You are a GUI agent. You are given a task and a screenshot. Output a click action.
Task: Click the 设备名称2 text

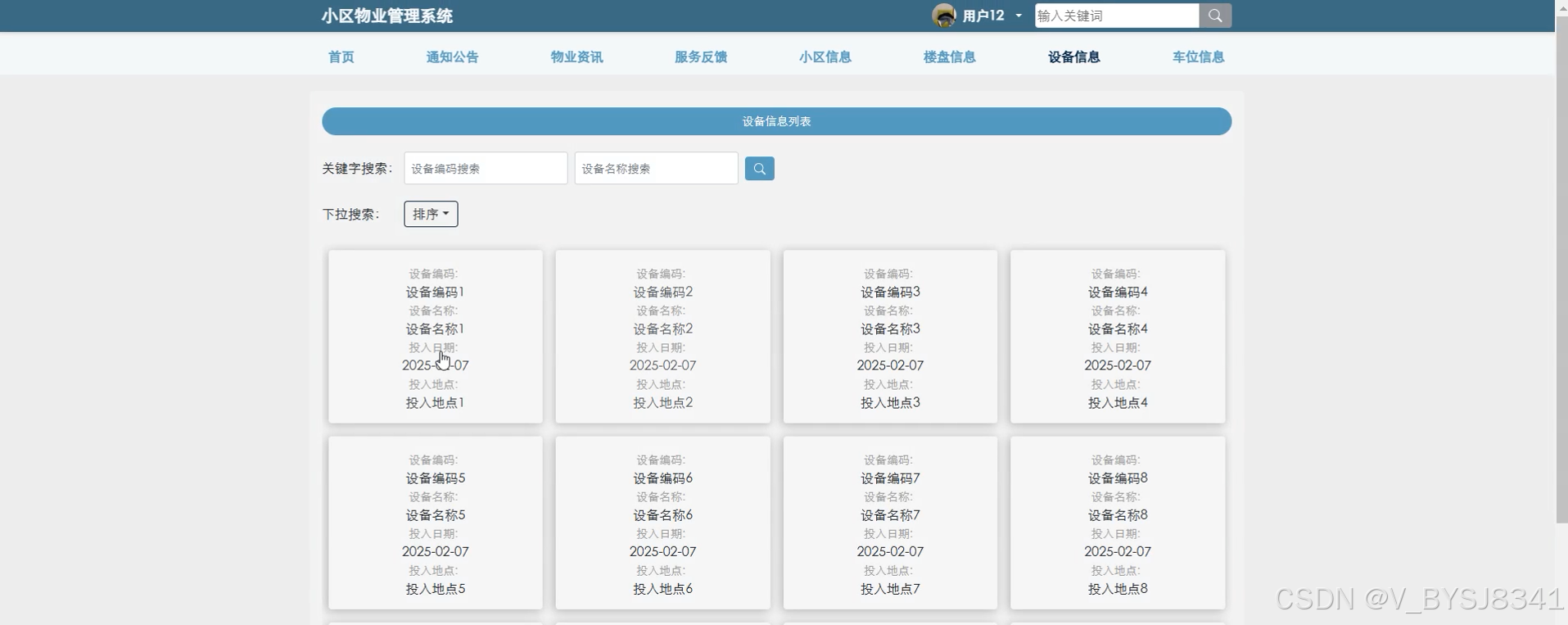(663, 328)
